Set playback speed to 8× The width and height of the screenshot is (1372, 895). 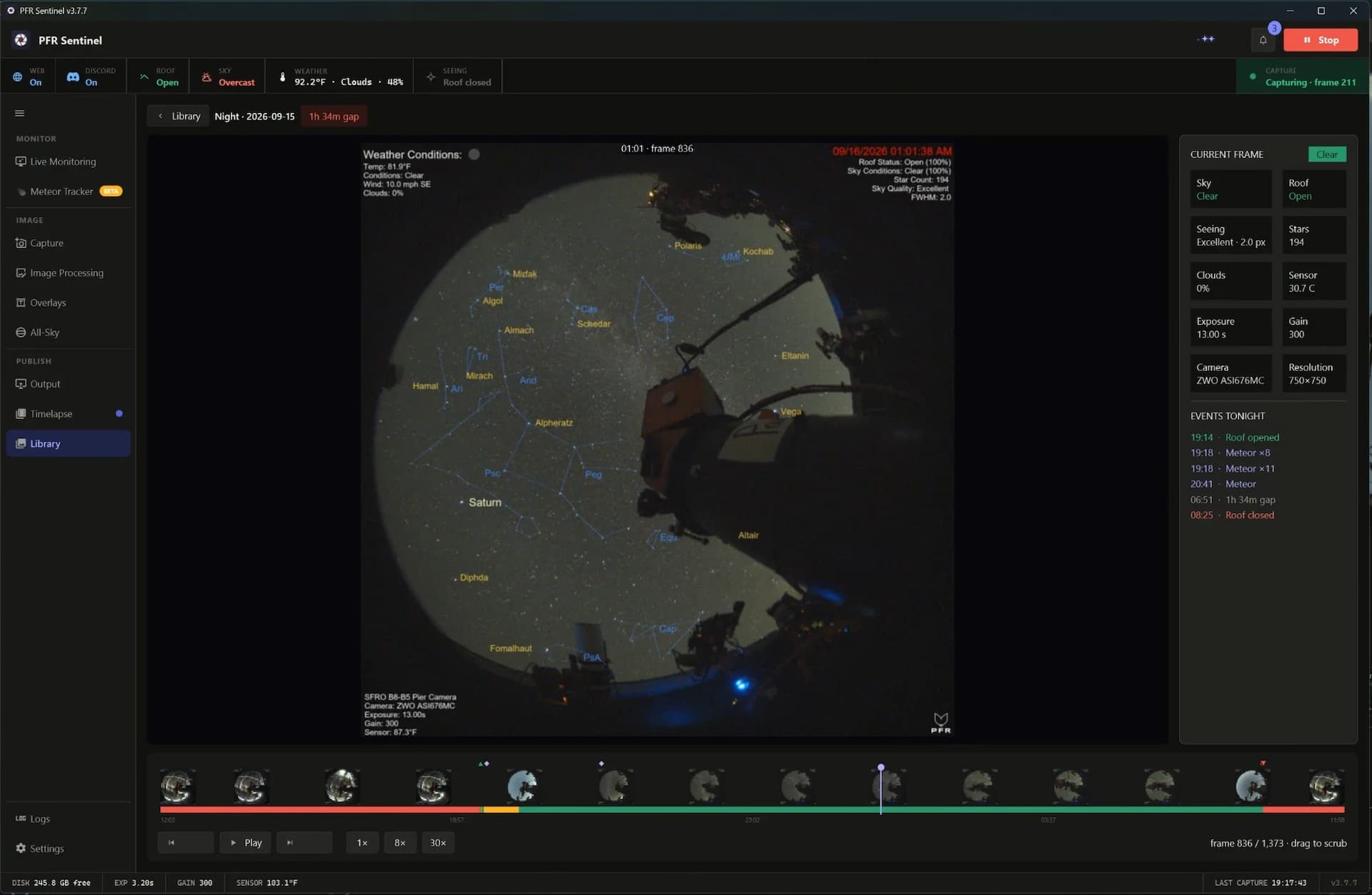pyautogui.click(x=400, y=843)
